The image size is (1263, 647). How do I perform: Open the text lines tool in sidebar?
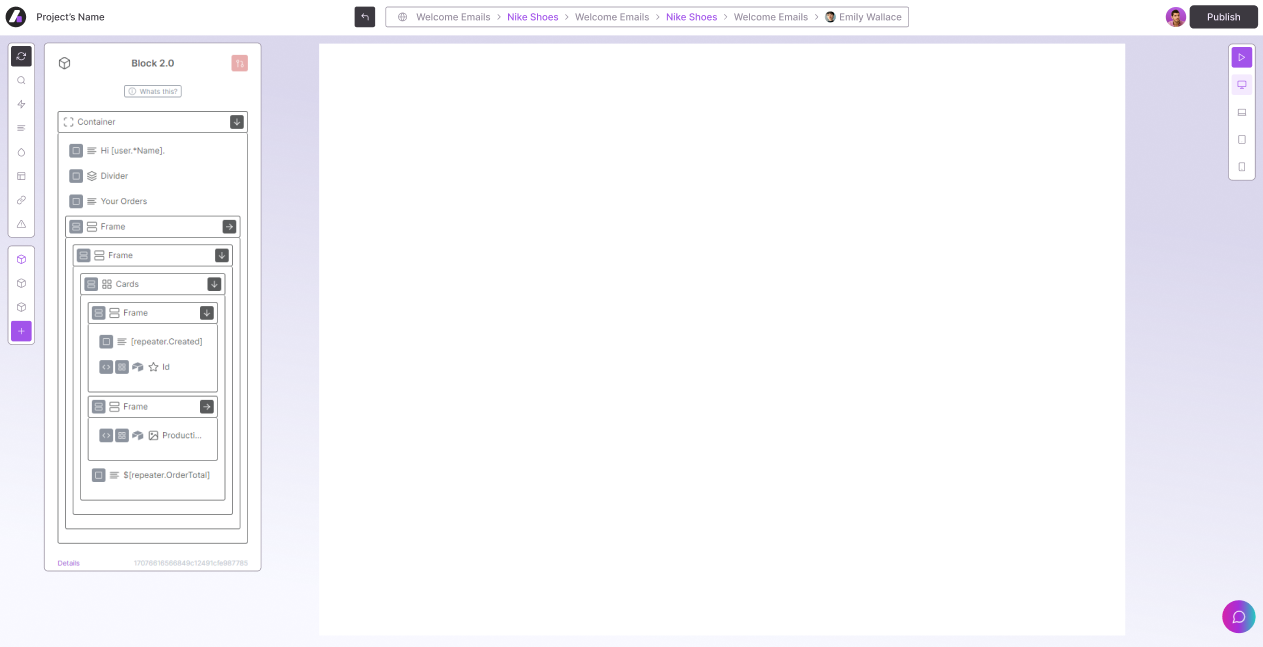point(21,128)
